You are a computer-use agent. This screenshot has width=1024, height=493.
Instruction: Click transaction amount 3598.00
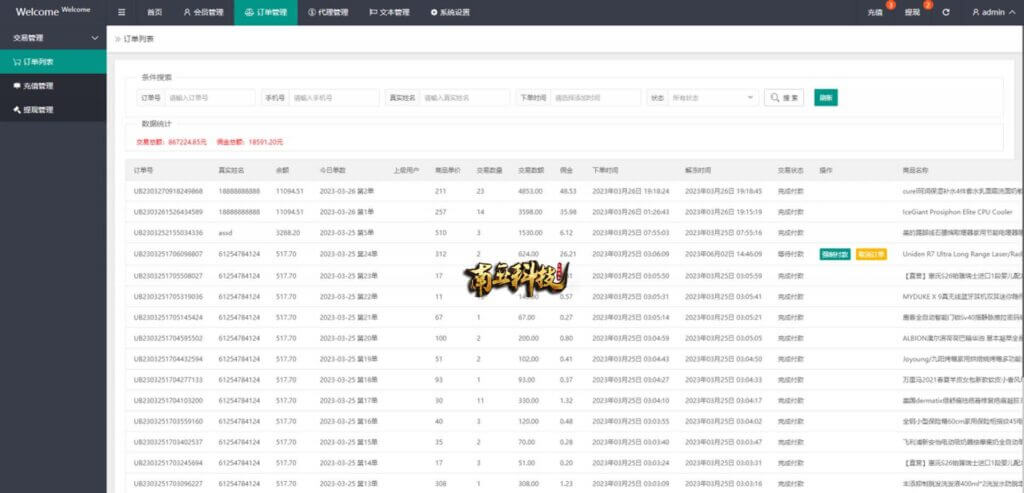530,212
